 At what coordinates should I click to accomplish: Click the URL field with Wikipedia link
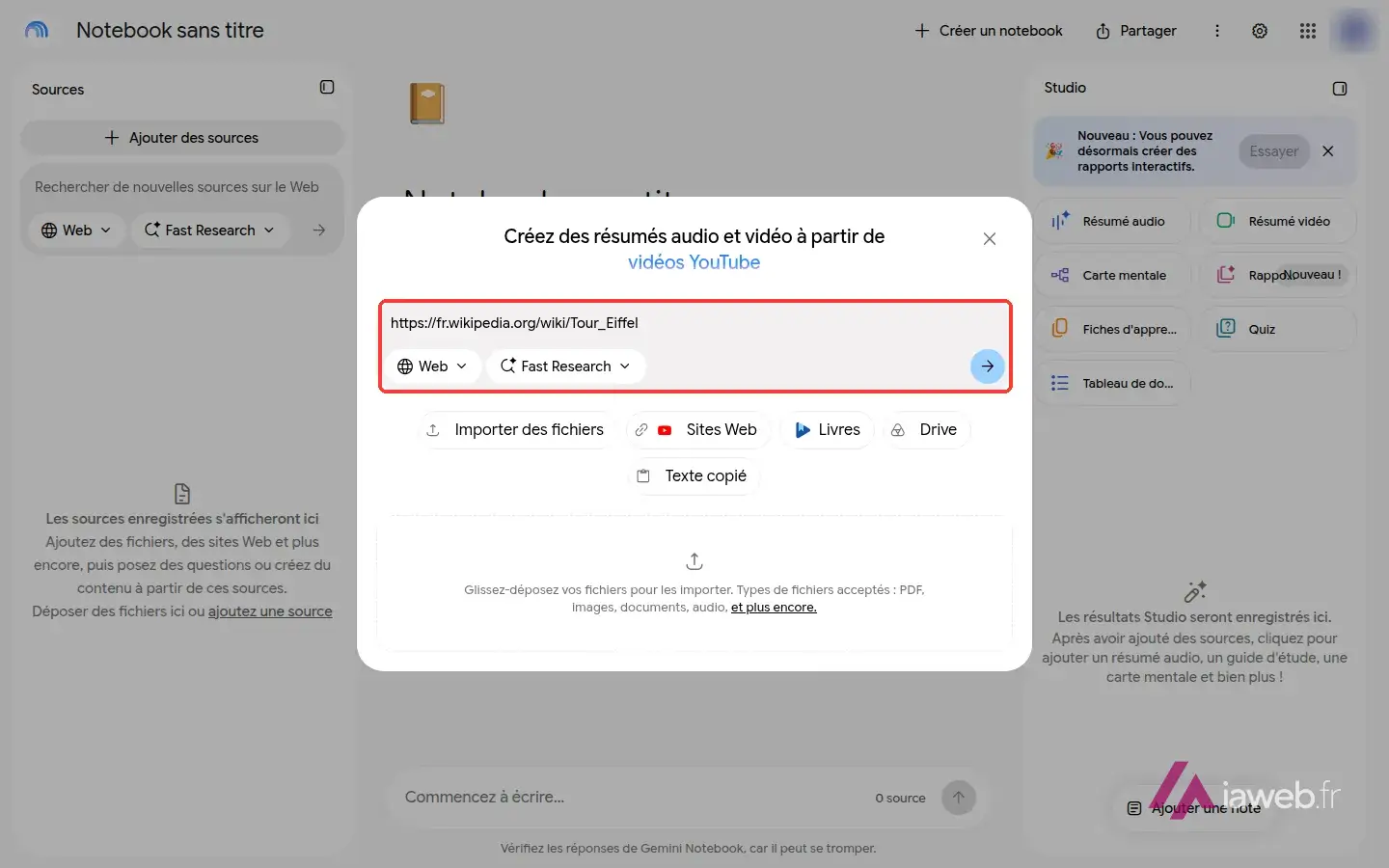694,323
